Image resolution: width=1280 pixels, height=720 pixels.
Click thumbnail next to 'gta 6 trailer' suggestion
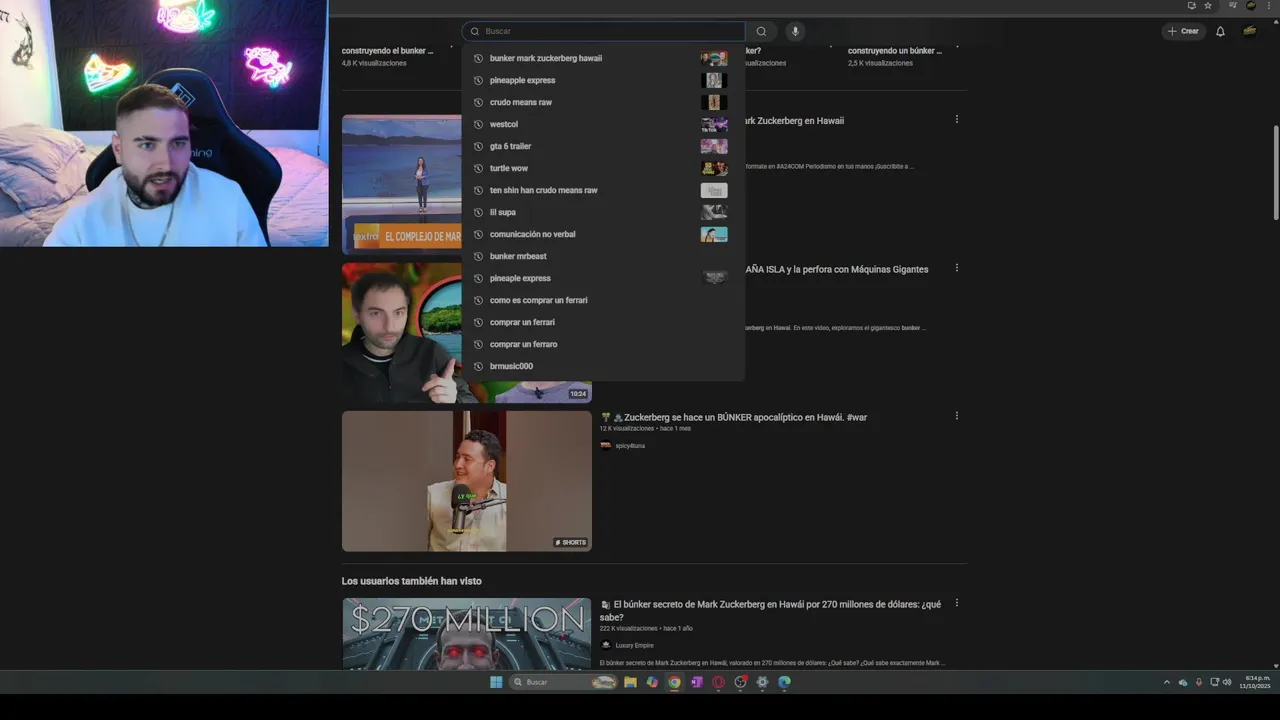pyautogui.click(x=714, y=146)
